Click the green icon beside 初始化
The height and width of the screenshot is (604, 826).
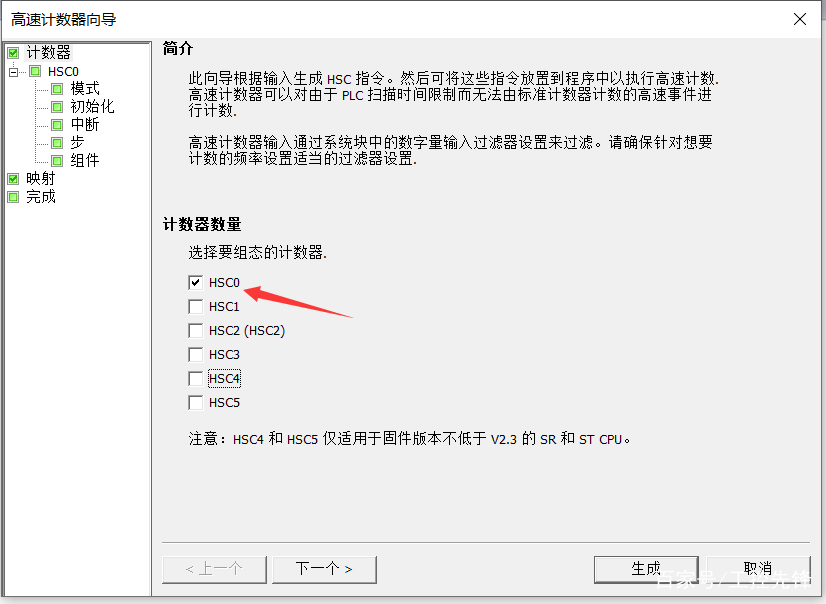(x=57, y=107)
